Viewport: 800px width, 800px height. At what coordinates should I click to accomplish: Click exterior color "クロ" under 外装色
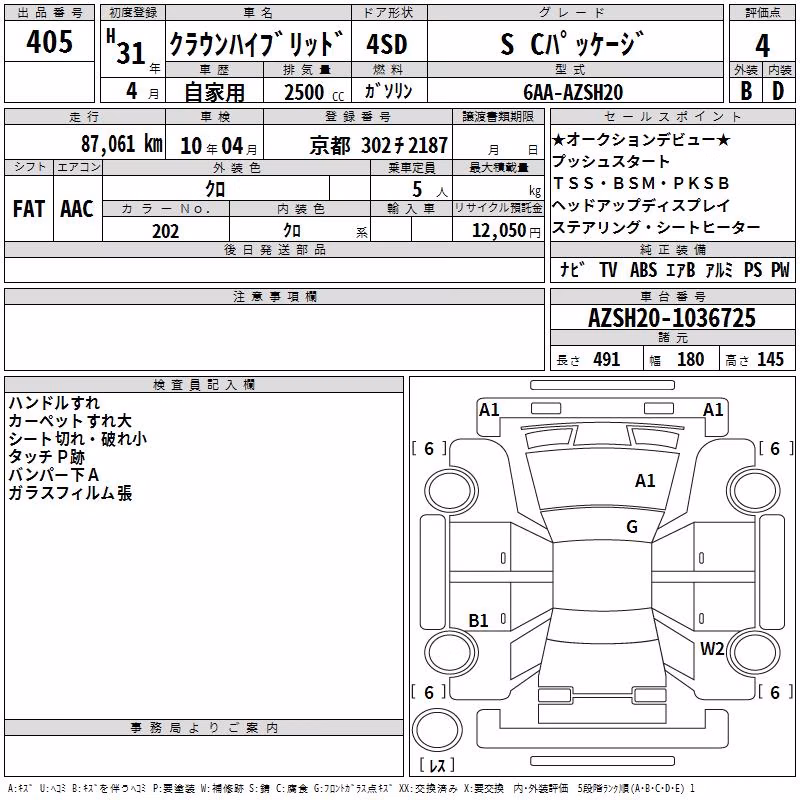[x=215, y=189]
